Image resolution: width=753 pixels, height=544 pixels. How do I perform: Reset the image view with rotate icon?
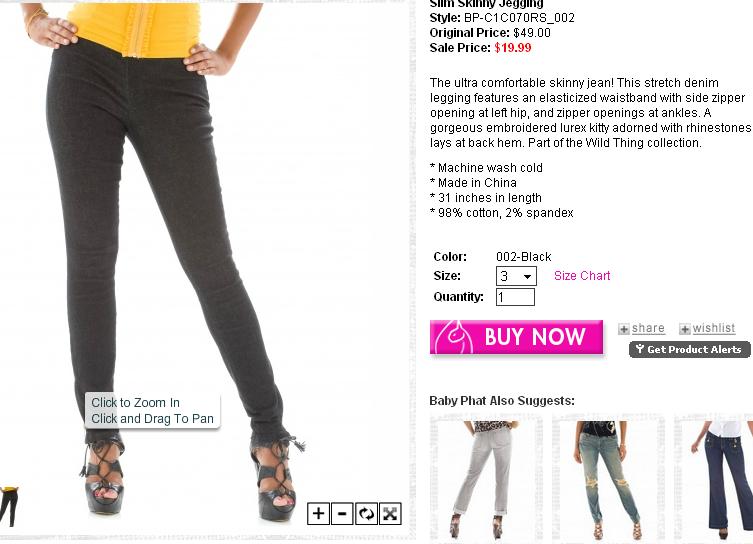click(366, 514)
